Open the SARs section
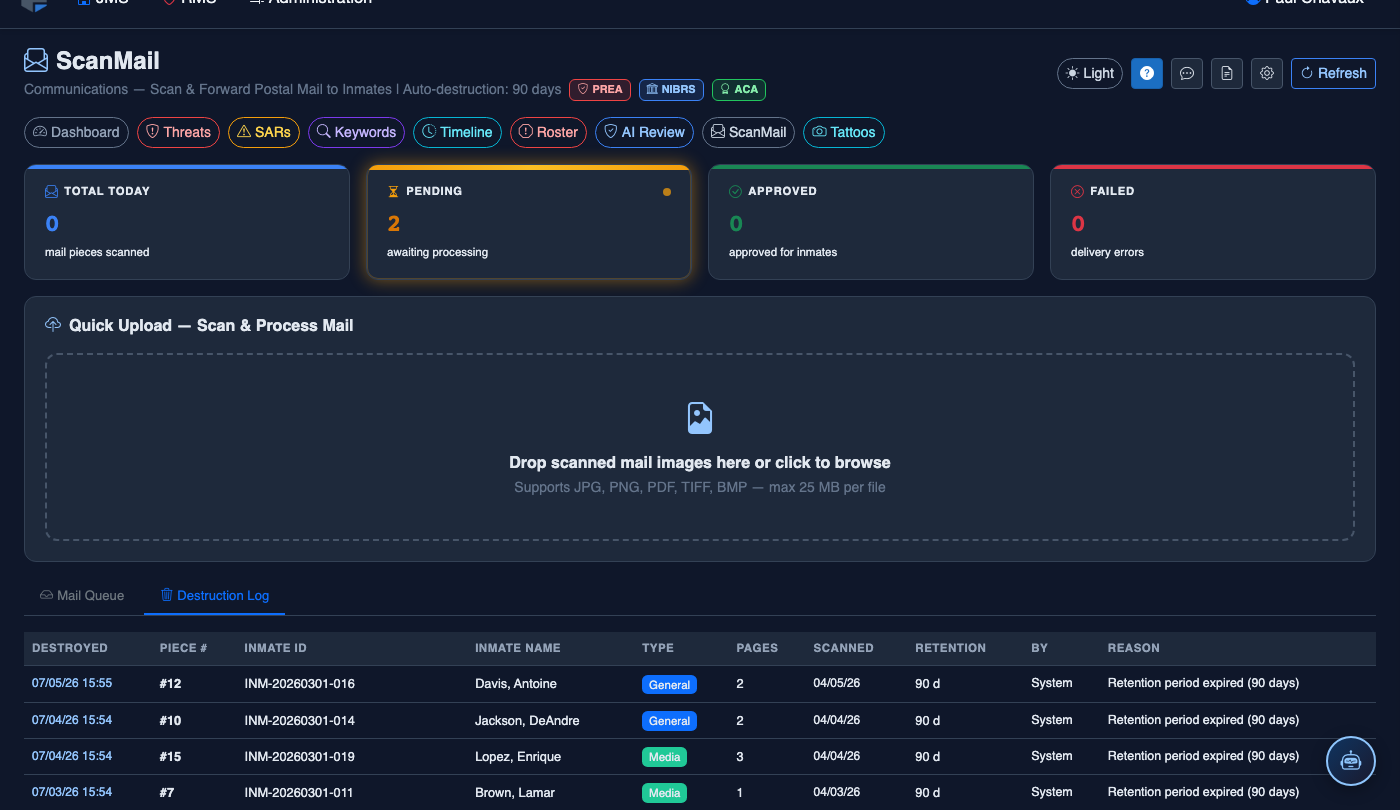 click(264, 132)
